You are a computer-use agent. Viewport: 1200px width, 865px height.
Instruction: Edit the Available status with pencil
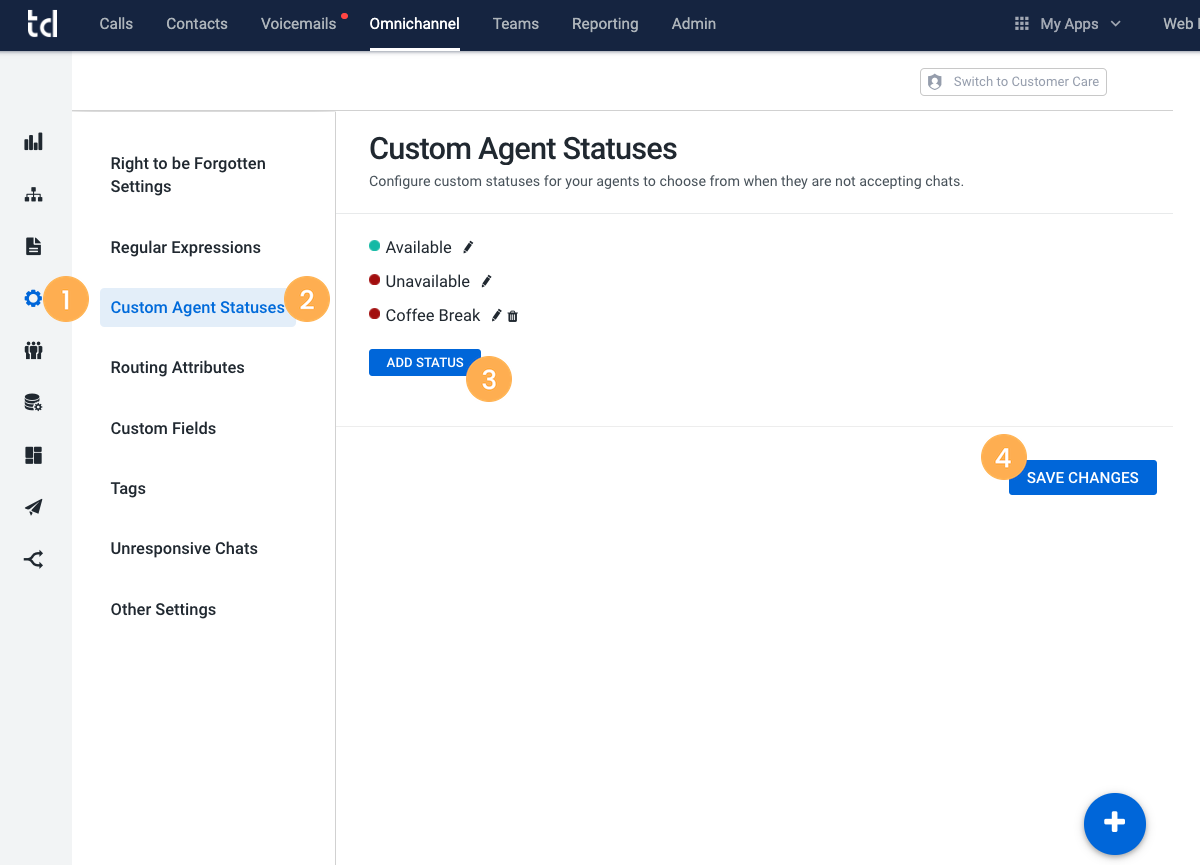pos(468,247)
